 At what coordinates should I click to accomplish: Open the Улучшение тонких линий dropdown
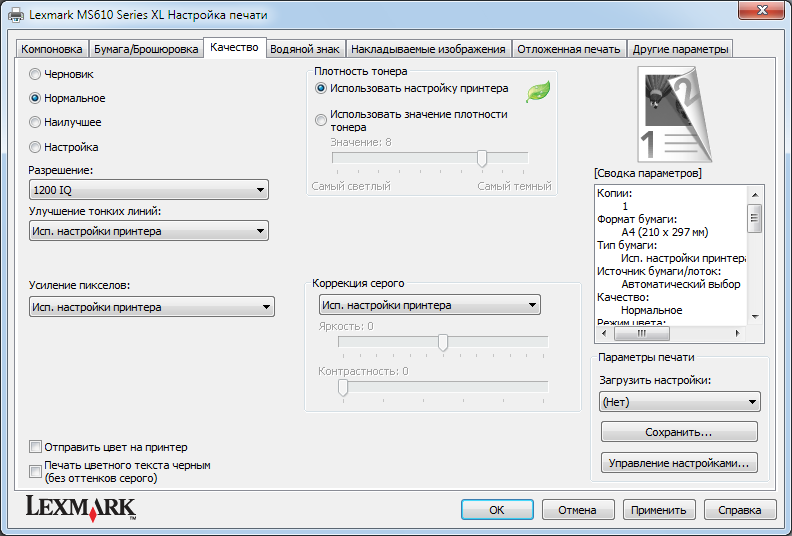click(148, 231)
